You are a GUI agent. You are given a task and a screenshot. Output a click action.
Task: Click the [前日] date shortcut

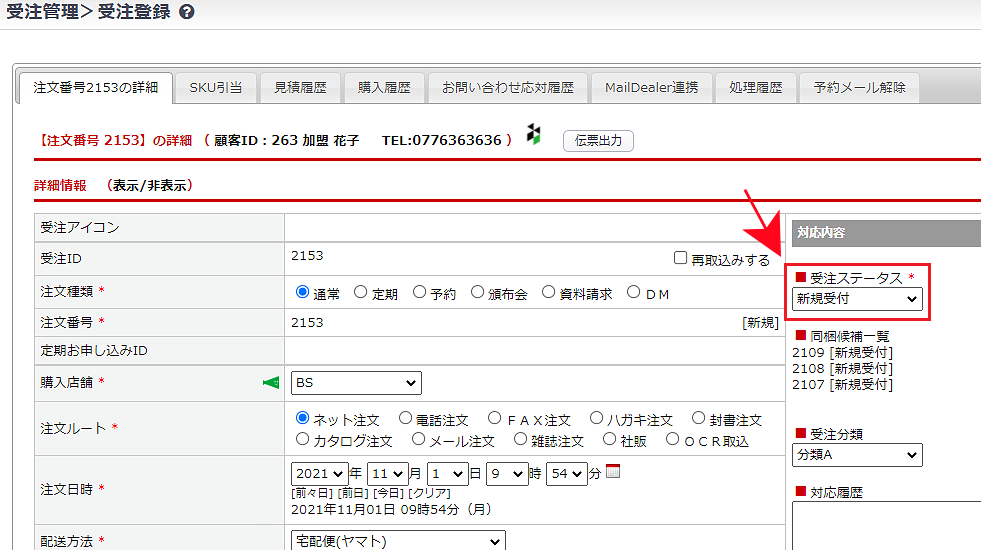353,493
